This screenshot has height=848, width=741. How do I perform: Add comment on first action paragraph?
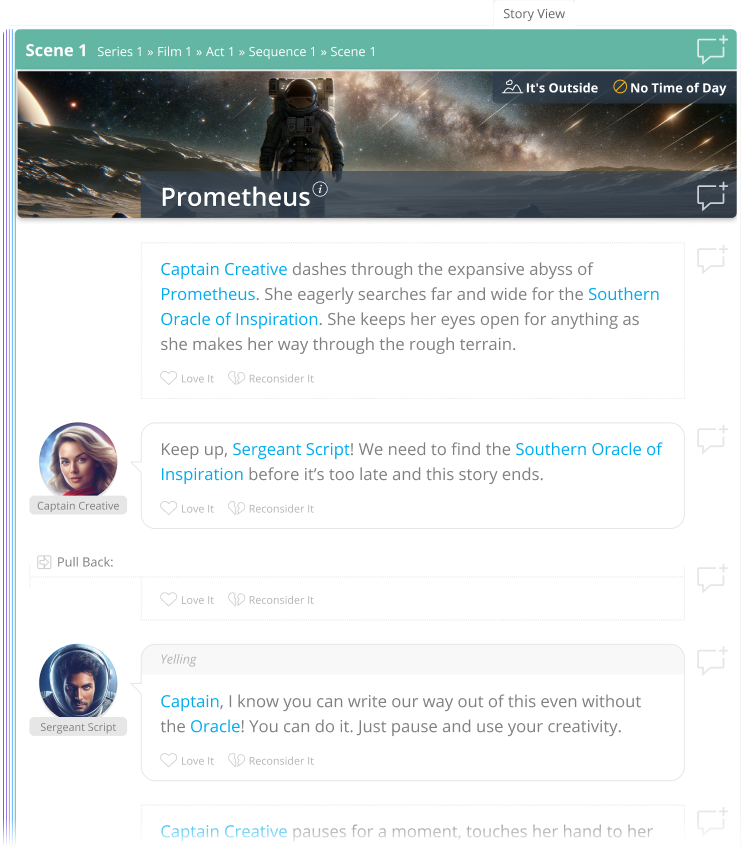point(711,260)
